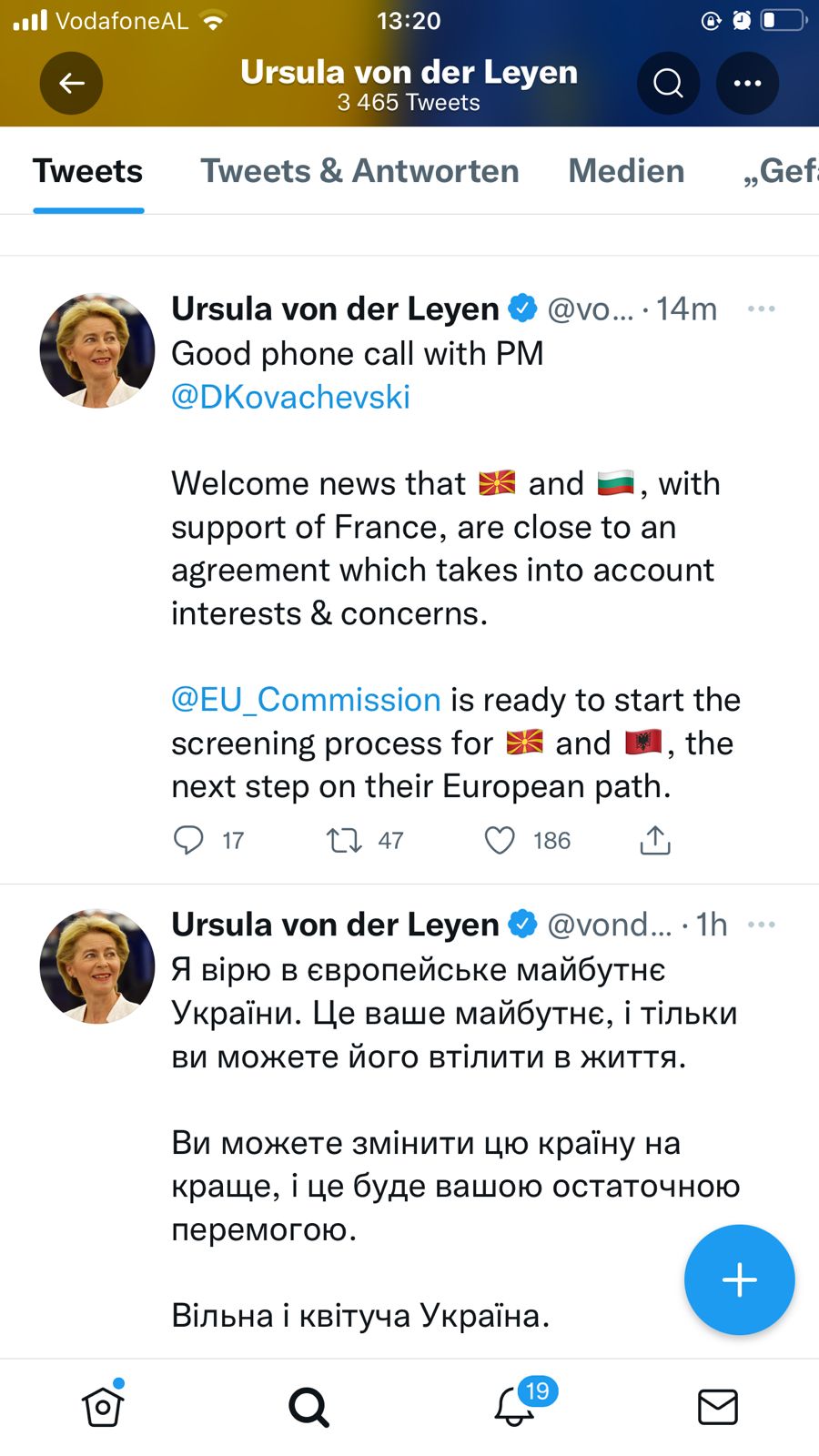Open Search from the bottom navigation bar
This screenshot has width=819, height=1456.
(x=308, y=1407)
